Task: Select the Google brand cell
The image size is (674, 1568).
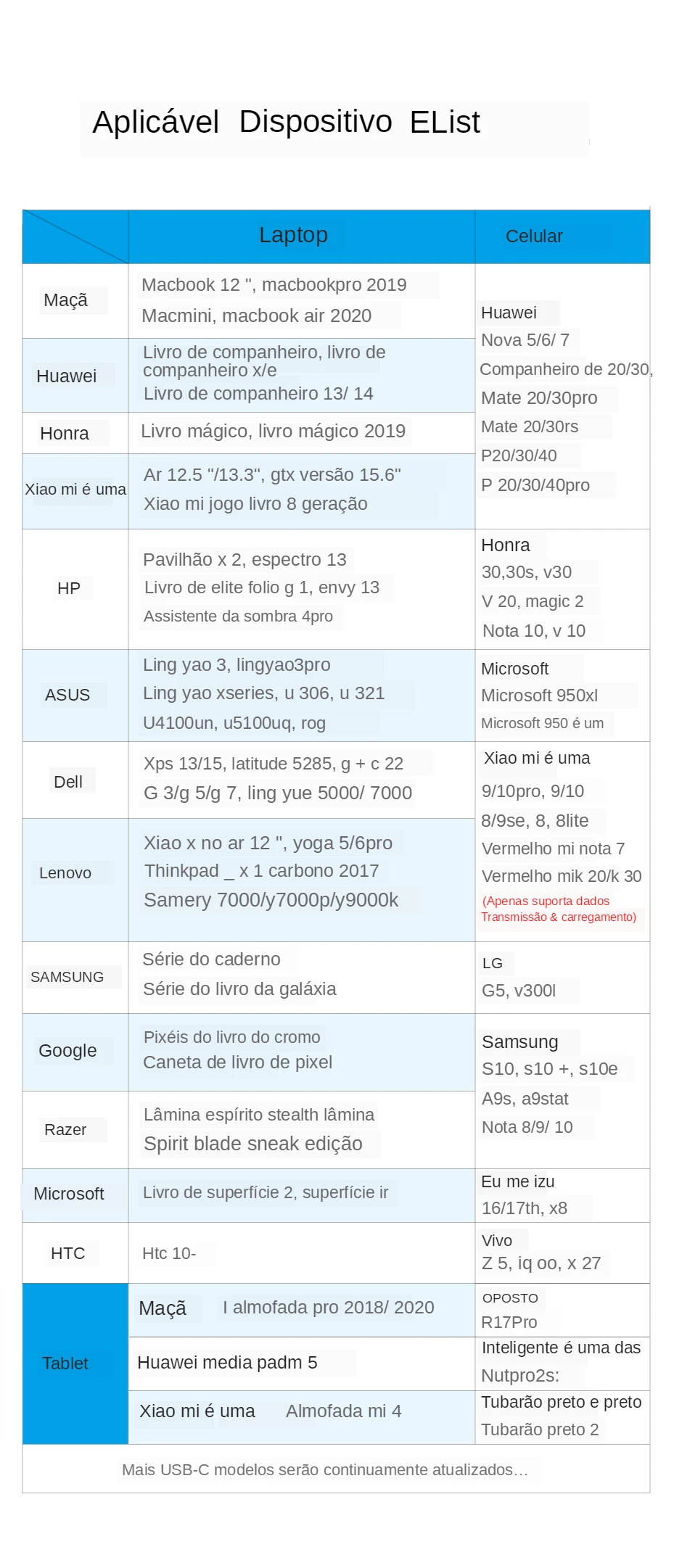Action: click(x=75, y=1052)
